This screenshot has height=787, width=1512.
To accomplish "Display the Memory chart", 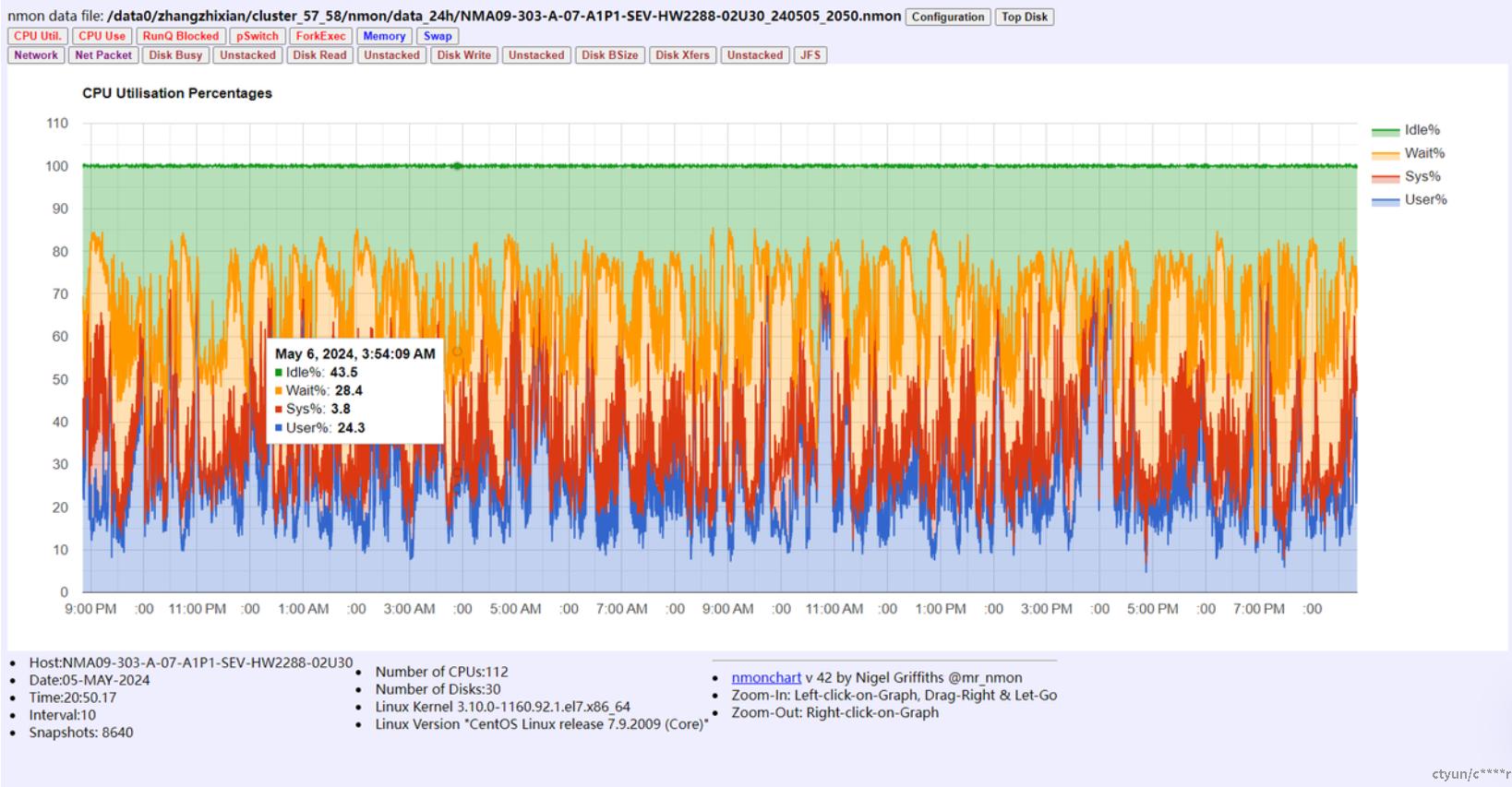I will click(x=384, y=36).
